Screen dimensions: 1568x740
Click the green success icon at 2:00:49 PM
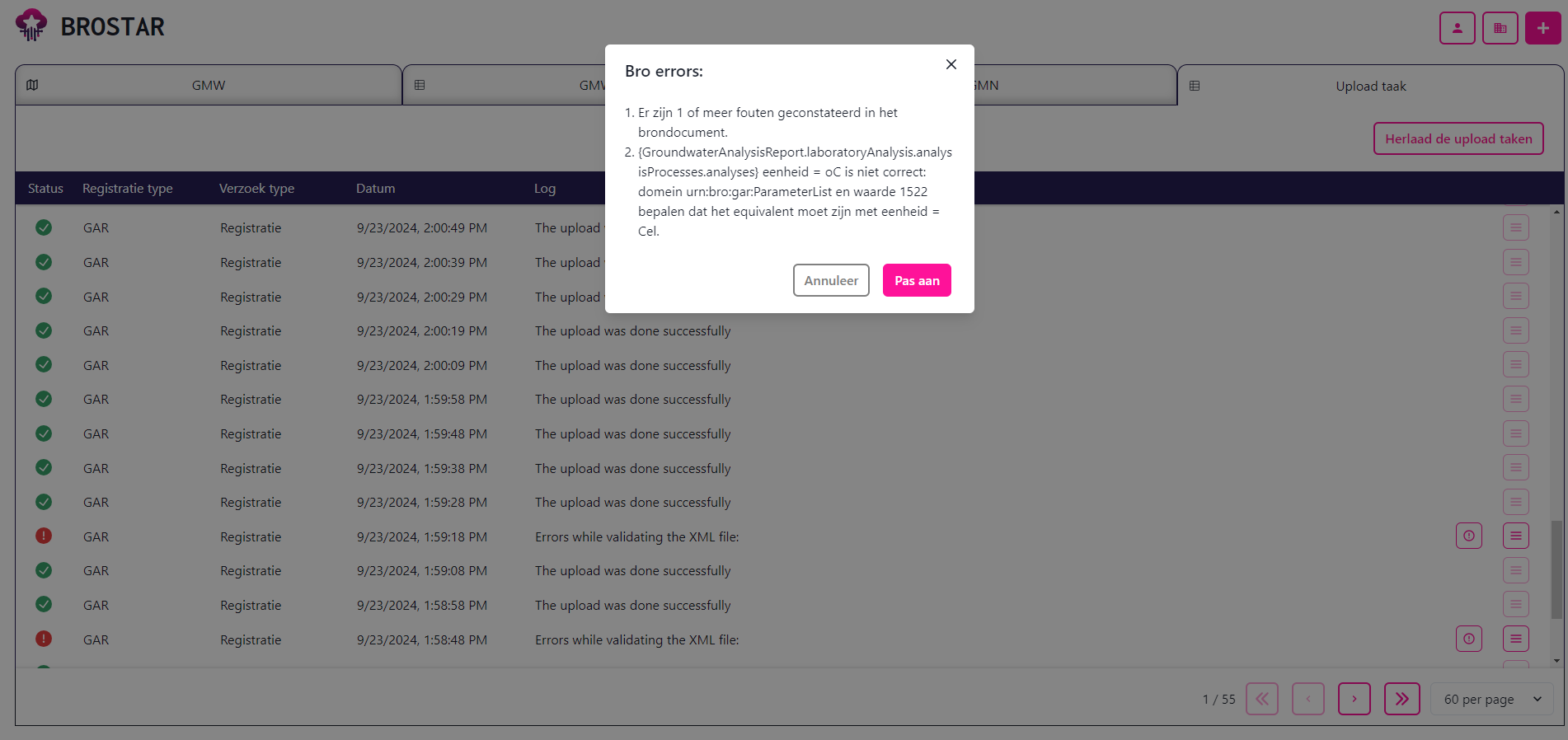[x=44, y=227]
